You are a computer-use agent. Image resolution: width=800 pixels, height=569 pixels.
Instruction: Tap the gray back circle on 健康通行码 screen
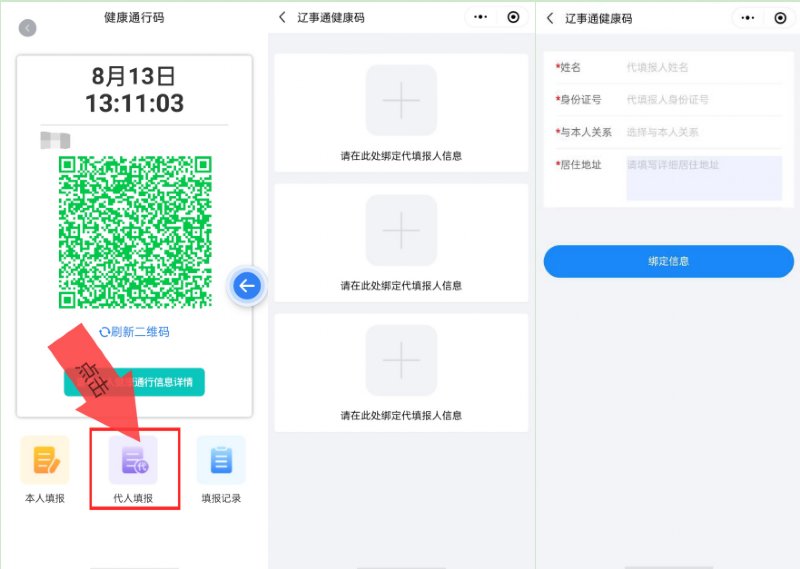point(28,28)
